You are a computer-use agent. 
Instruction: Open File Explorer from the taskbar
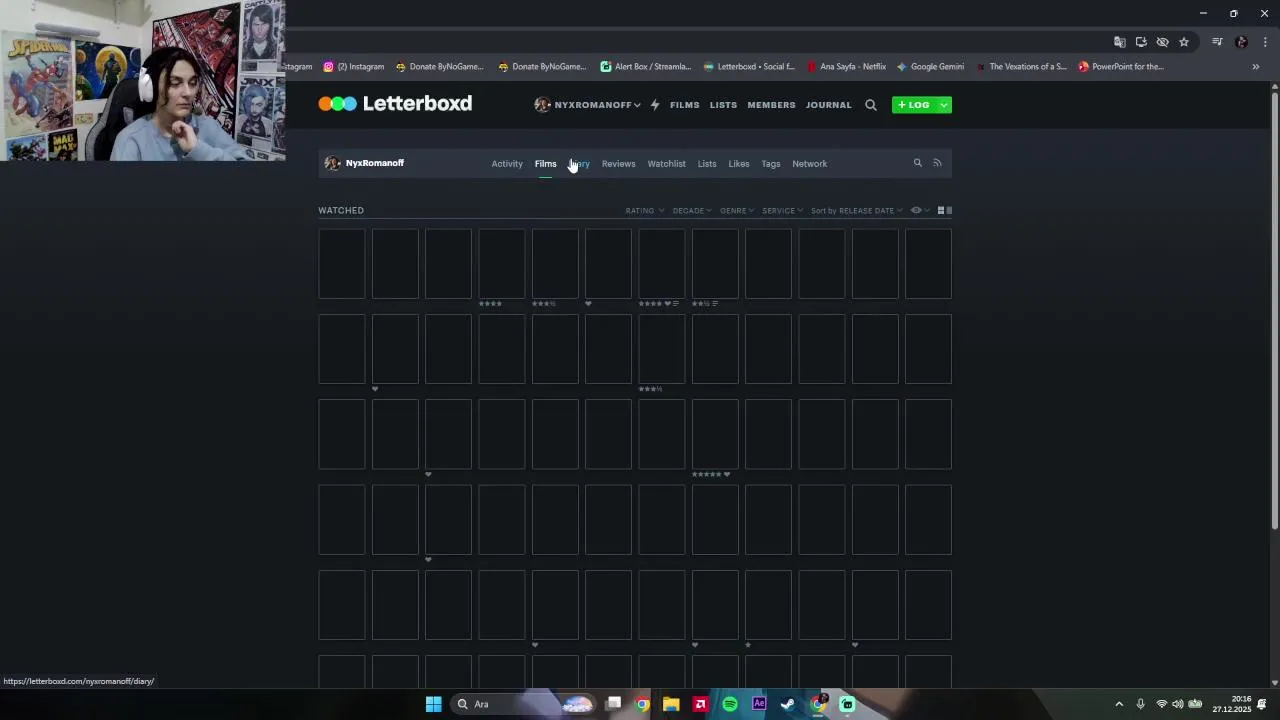(671, 704)
